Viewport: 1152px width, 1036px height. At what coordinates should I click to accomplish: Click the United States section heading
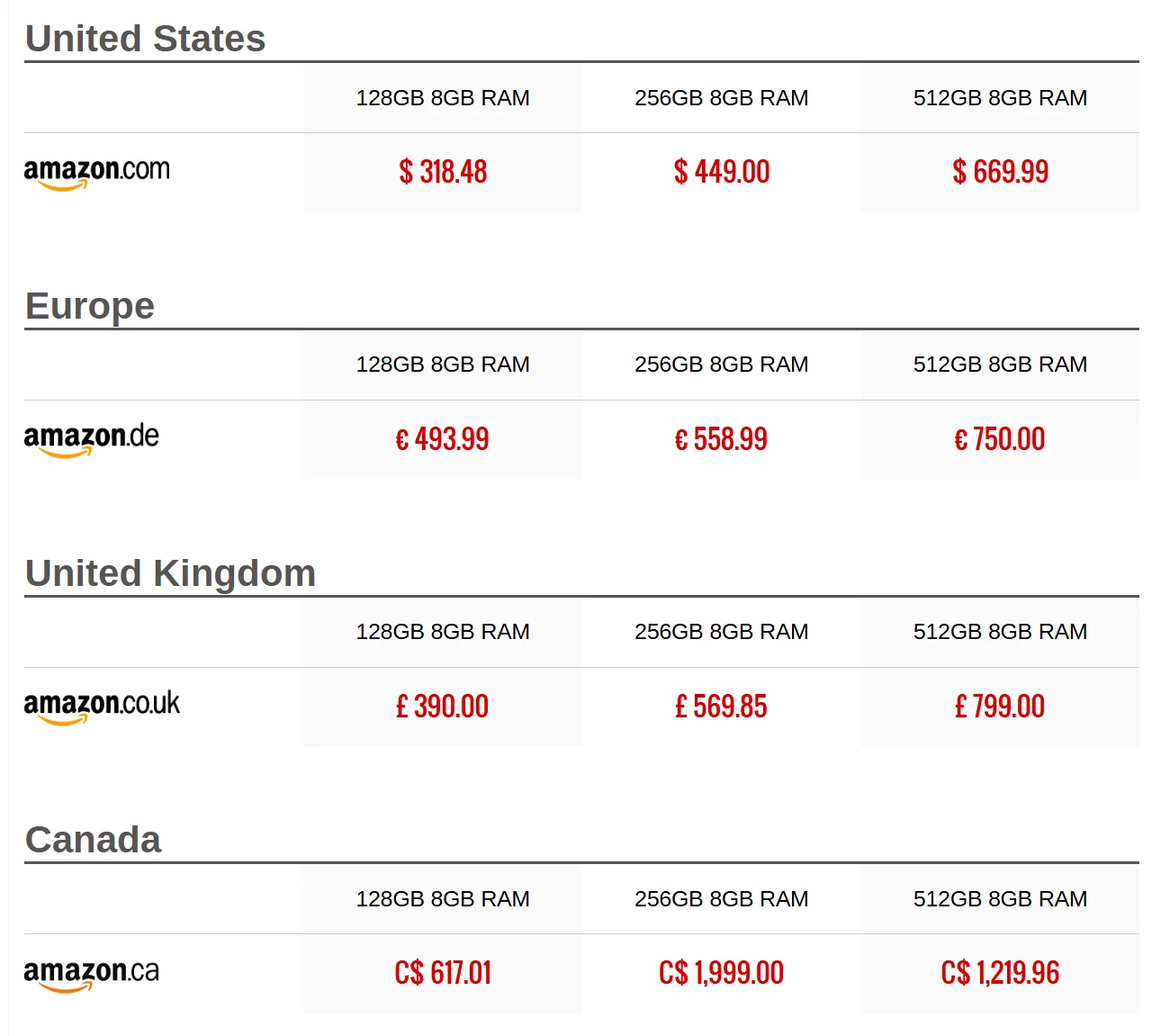[146, 39]
